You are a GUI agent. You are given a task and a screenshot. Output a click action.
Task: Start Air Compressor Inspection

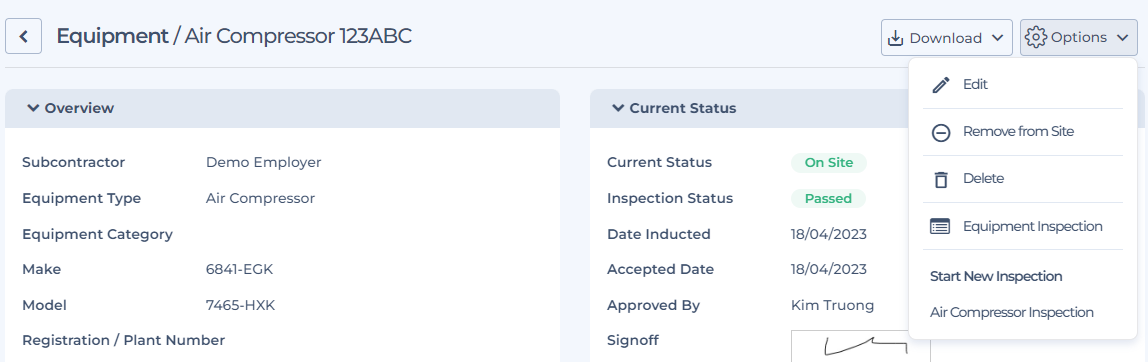coord(1012,312)
